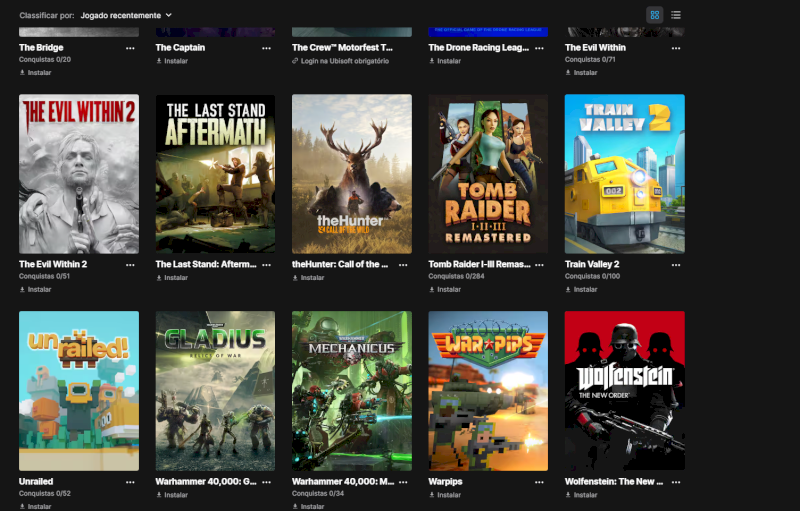
Task: Open Tomb Raider I-III Remastered cover
Action: point(488,174)
